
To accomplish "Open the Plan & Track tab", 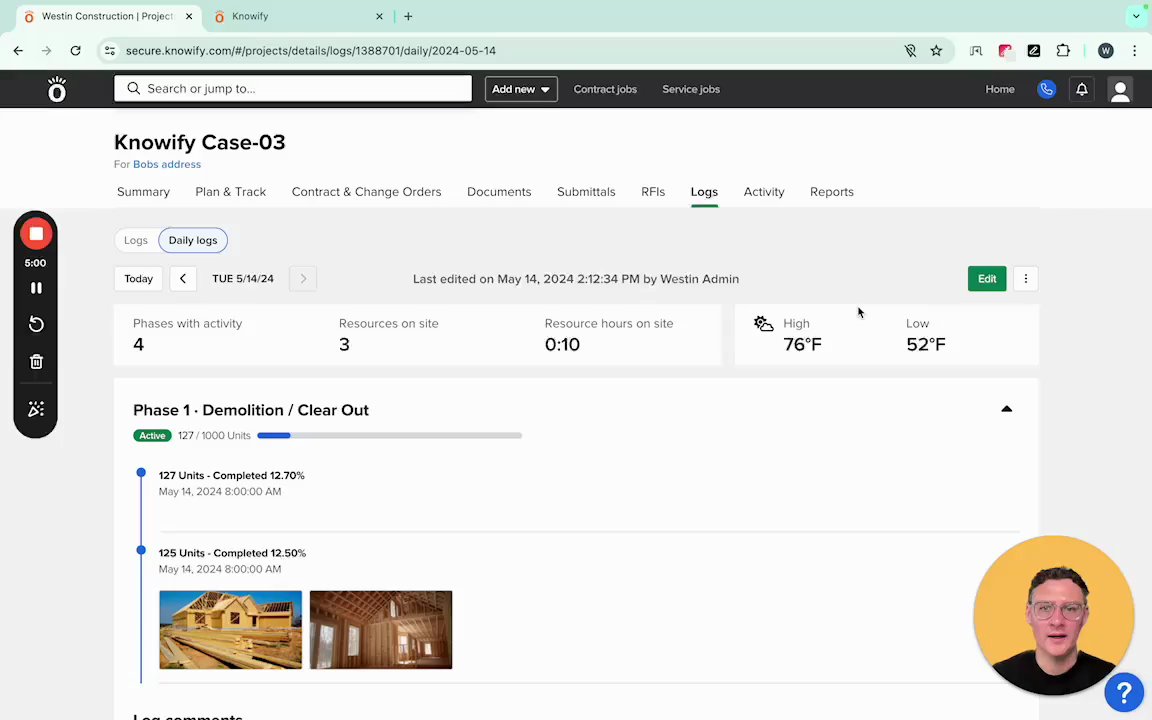I will tap(230, 192).
